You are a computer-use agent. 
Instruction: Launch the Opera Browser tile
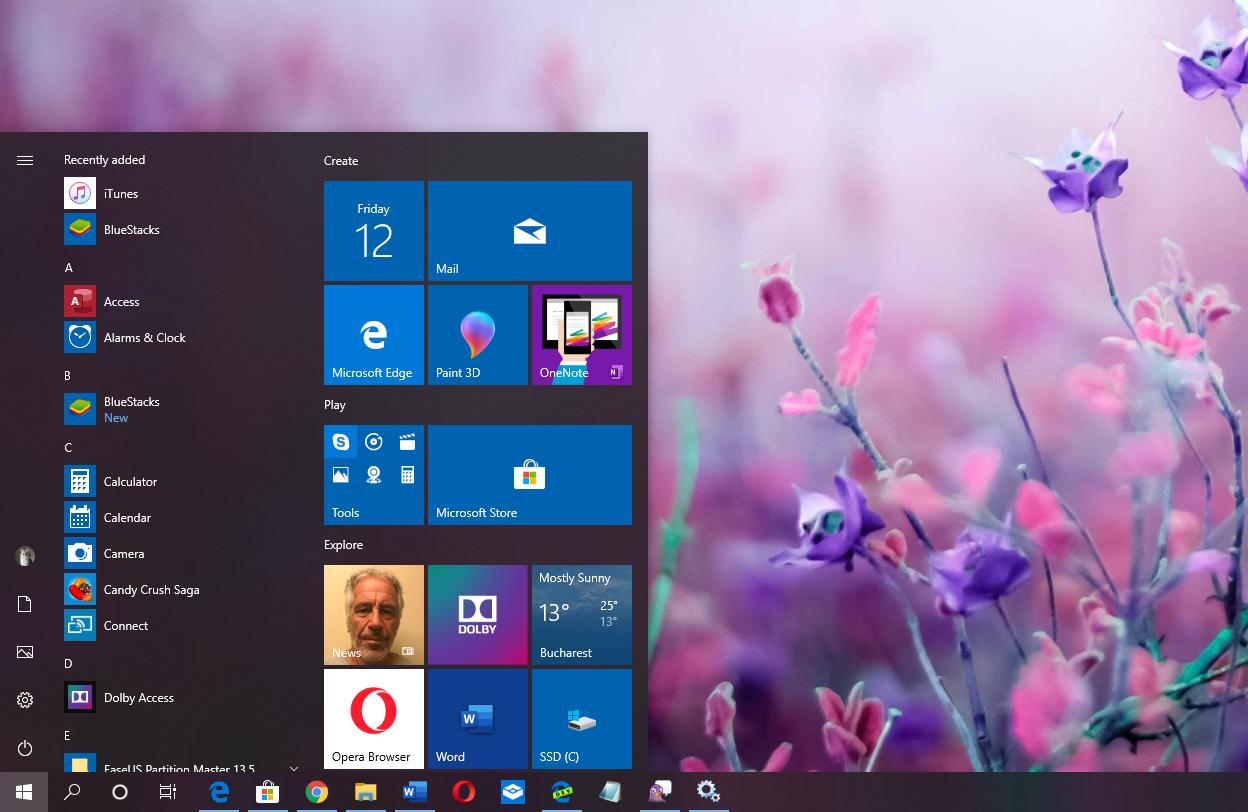point(374,719)
